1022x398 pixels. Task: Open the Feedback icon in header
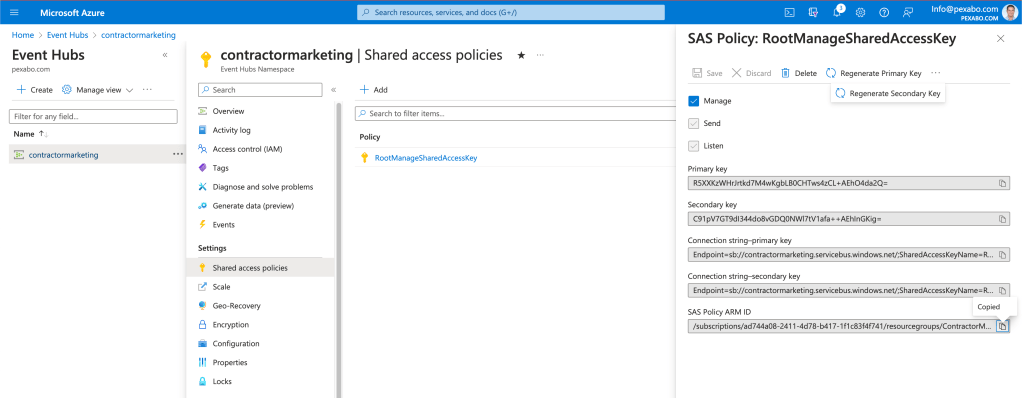(908, 12)
